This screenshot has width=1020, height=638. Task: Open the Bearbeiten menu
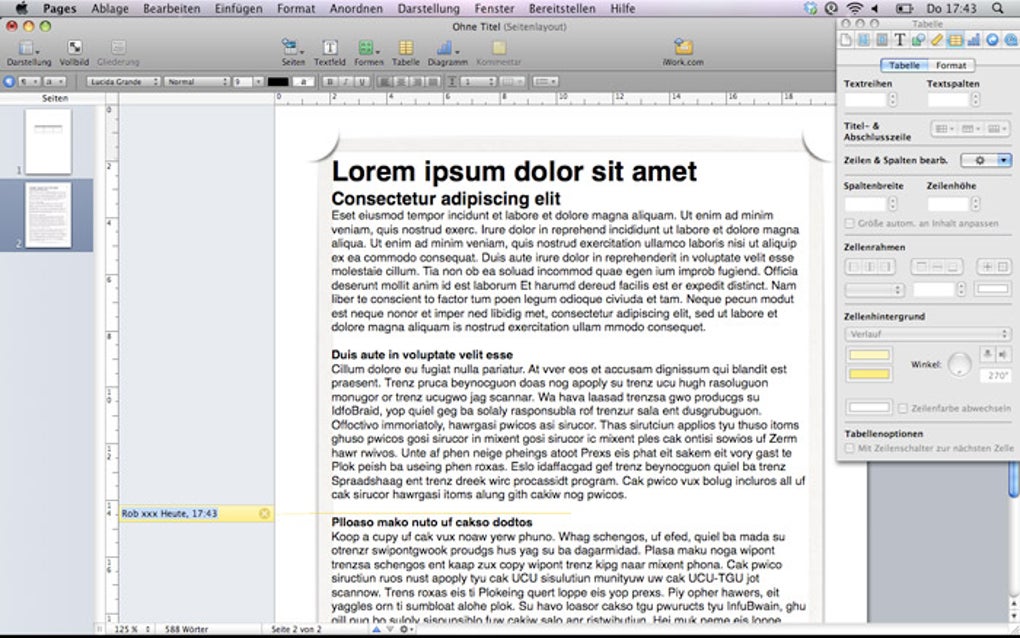(x=172, y=8)
